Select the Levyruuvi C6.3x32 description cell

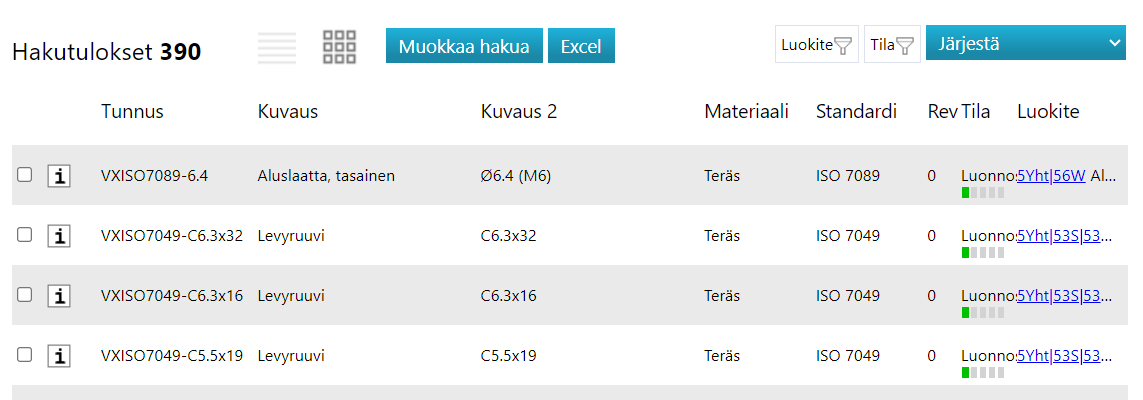tap(291, 236)
